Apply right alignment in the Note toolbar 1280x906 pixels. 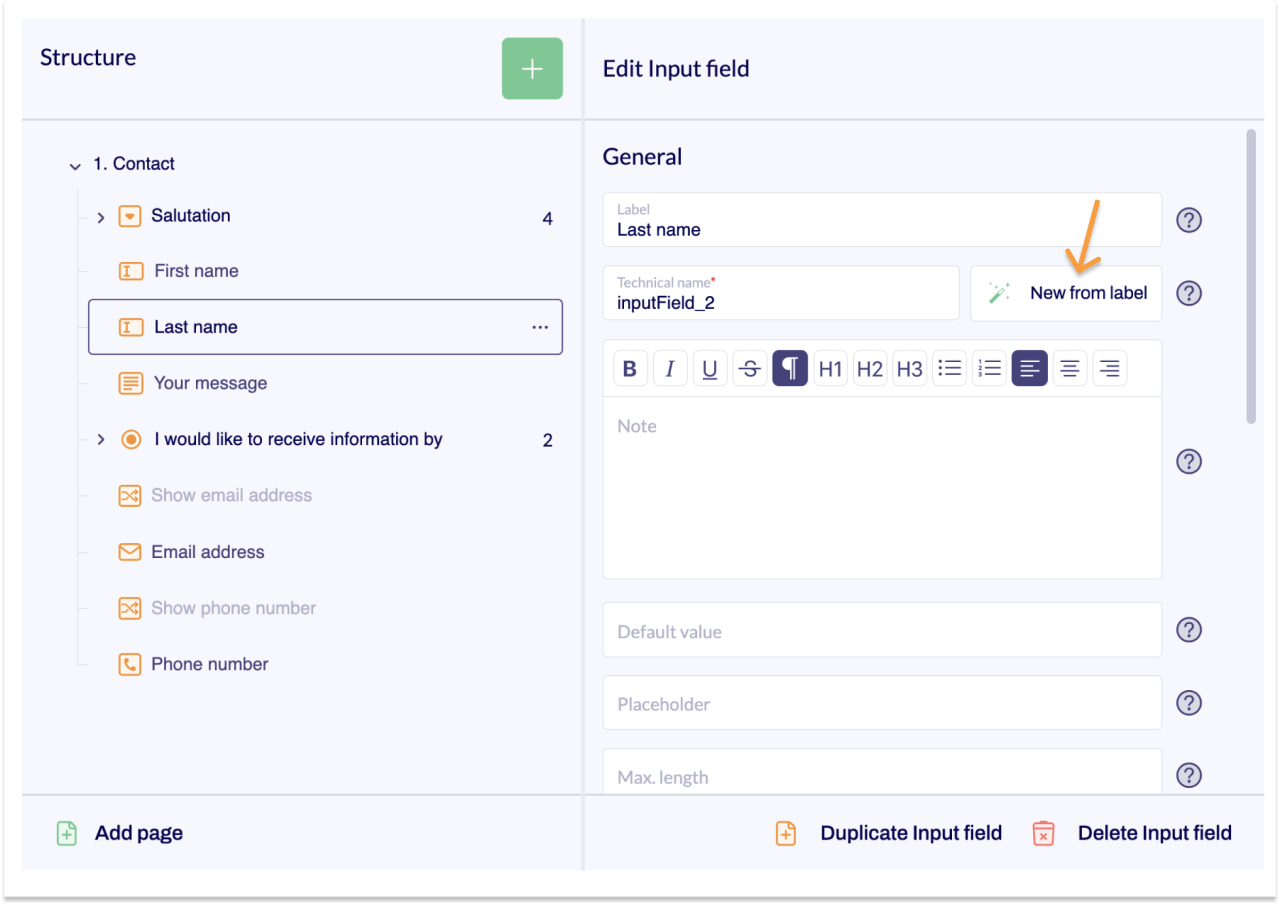[x=1109, y=367]
